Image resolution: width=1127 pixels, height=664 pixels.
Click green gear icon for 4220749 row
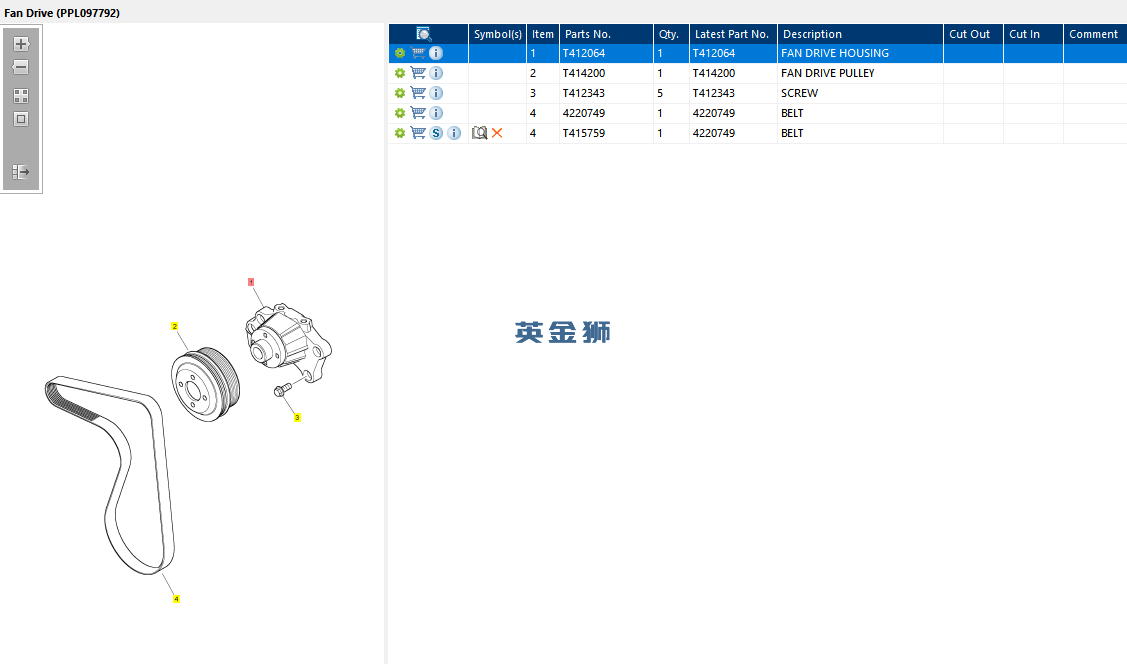click(x=400, y=114)
